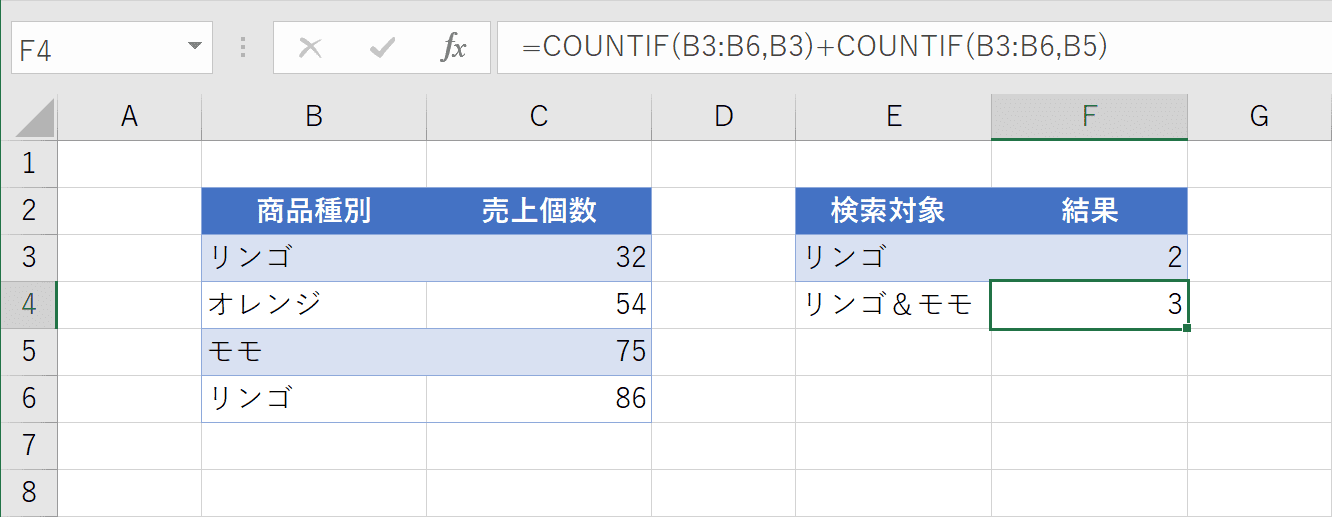The image size is (1332, 517).
Task: Click the Select All corner triangle
Action: tap(34, 117)
